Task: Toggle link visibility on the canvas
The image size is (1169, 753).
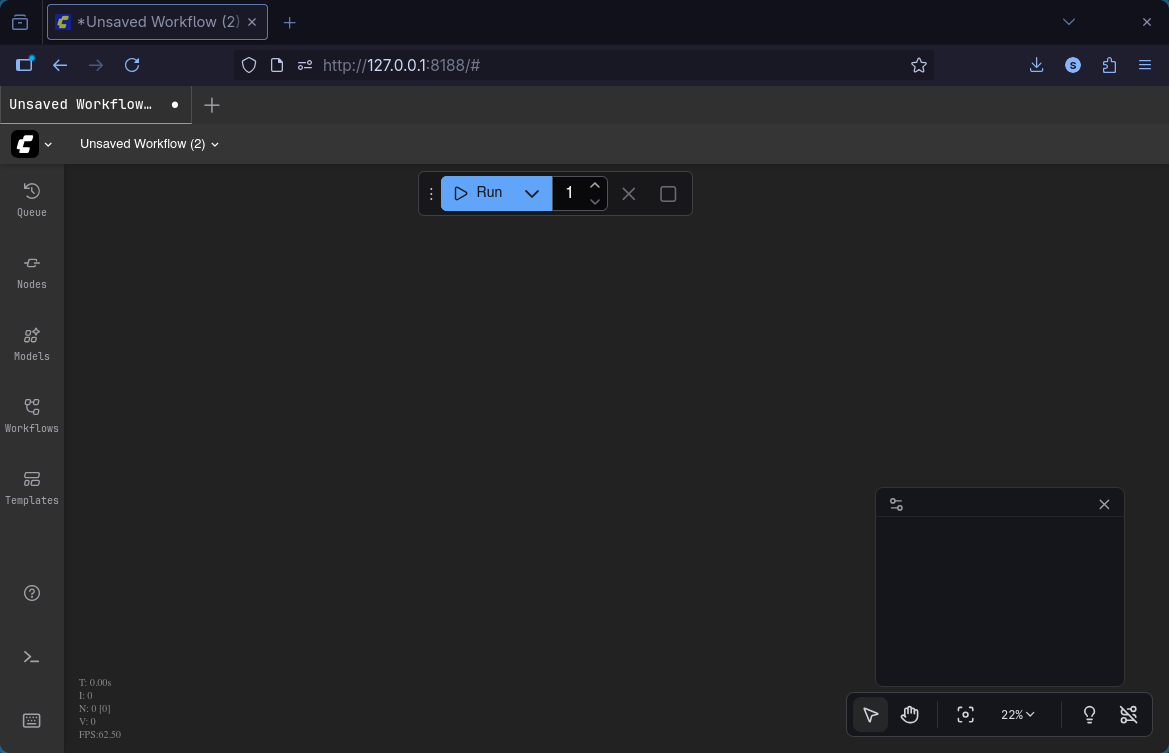Action: [x=1128, y=714]
